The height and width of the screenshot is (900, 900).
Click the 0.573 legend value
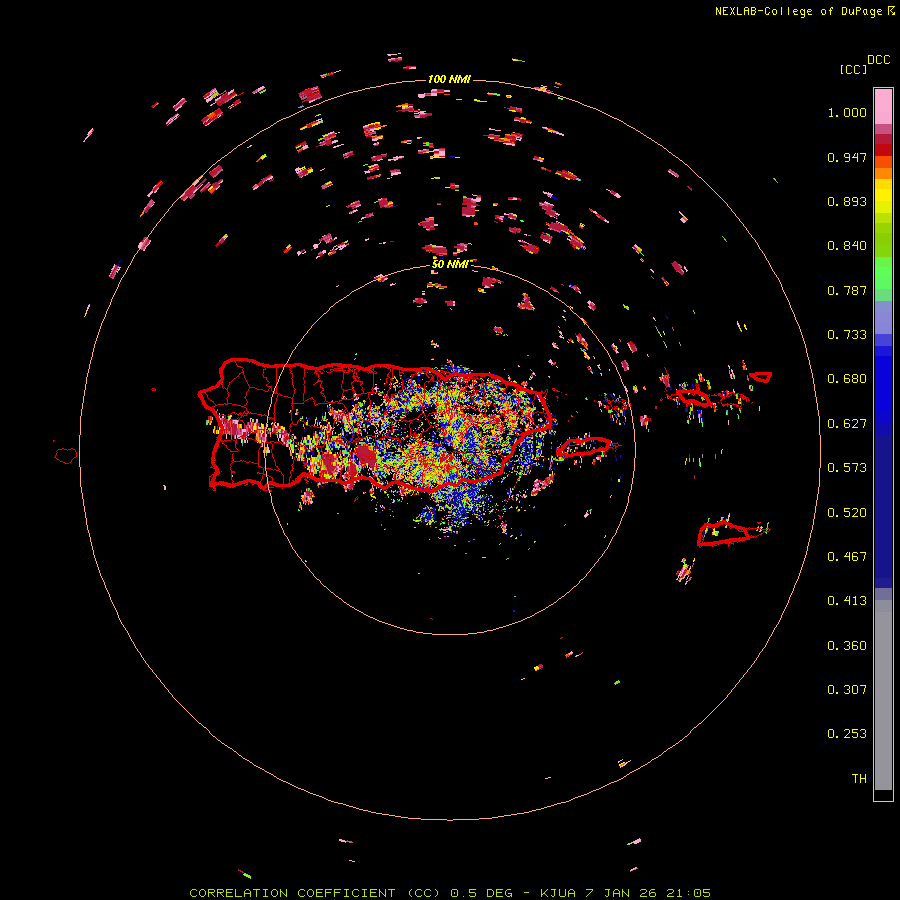tap(847, 468)
